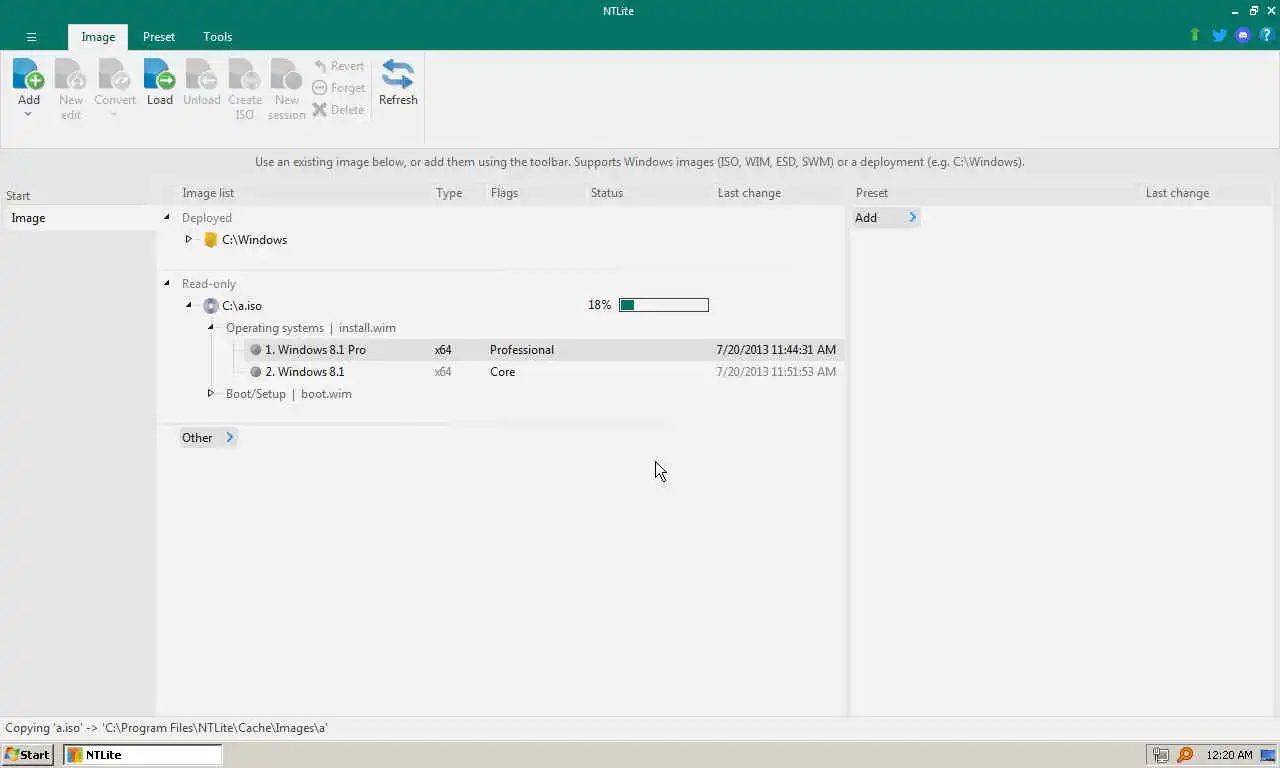The height and width of the screenshot is (768, 1280).
Task: Click the Windows 8.1 Pro edition icon
Action: pyautogui.click(x=255, y=350)
